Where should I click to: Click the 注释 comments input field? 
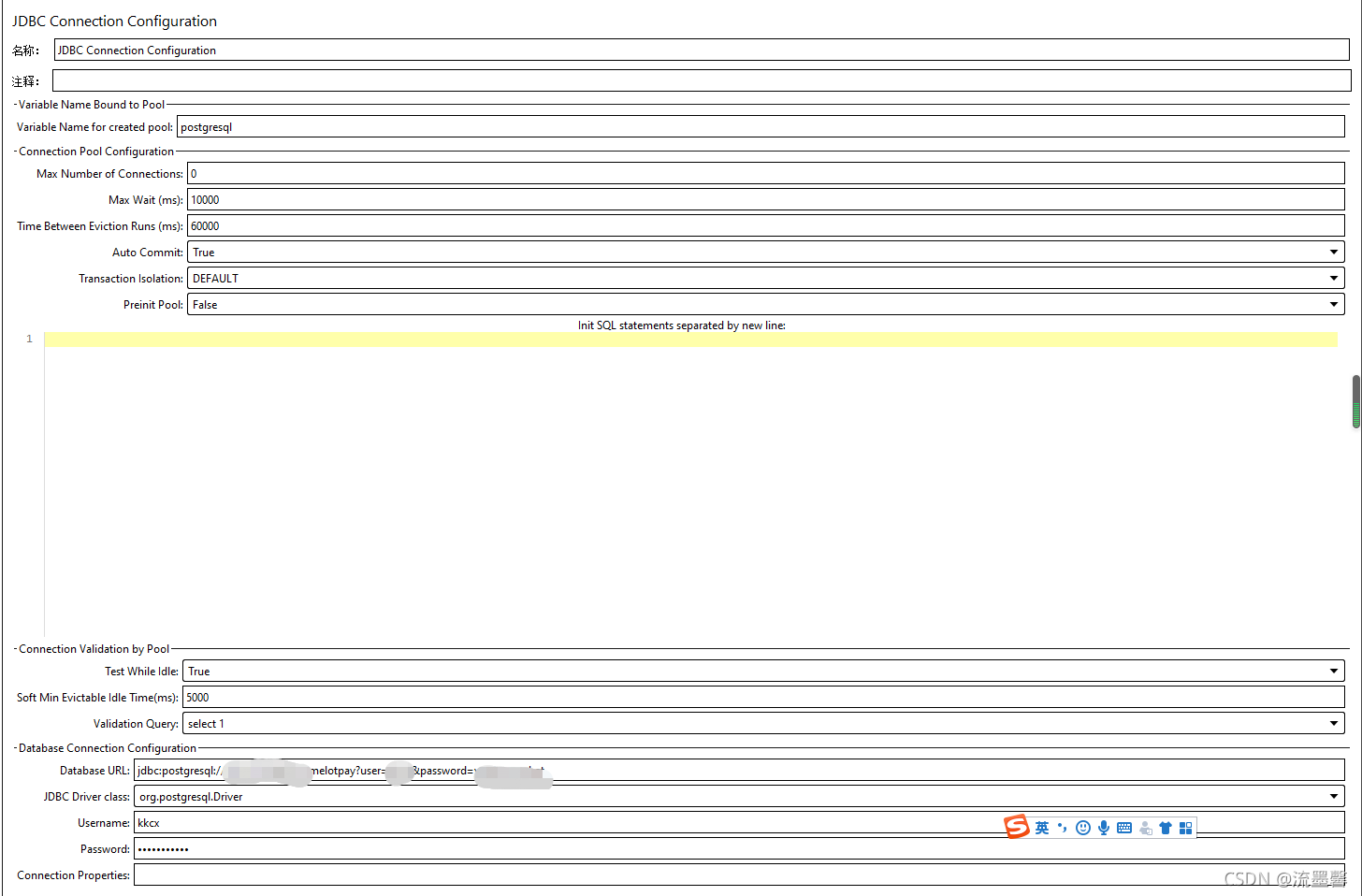(702, 80)
